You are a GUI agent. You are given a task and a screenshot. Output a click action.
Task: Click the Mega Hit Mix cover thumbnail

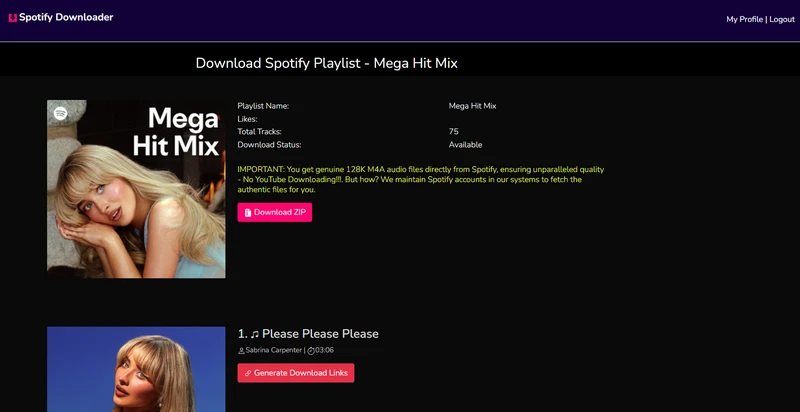136,189
